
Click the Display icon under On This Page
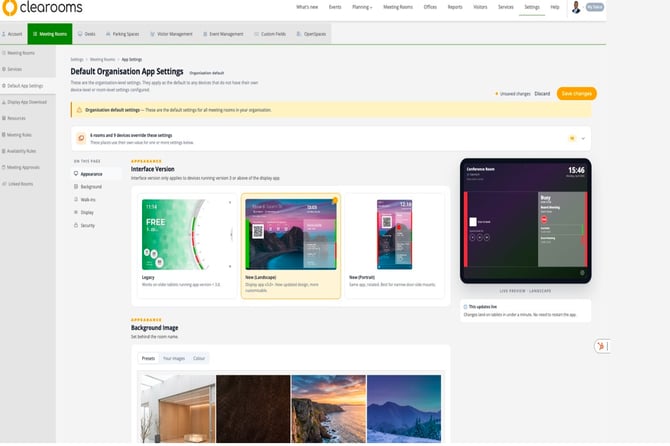click(76, 212)
